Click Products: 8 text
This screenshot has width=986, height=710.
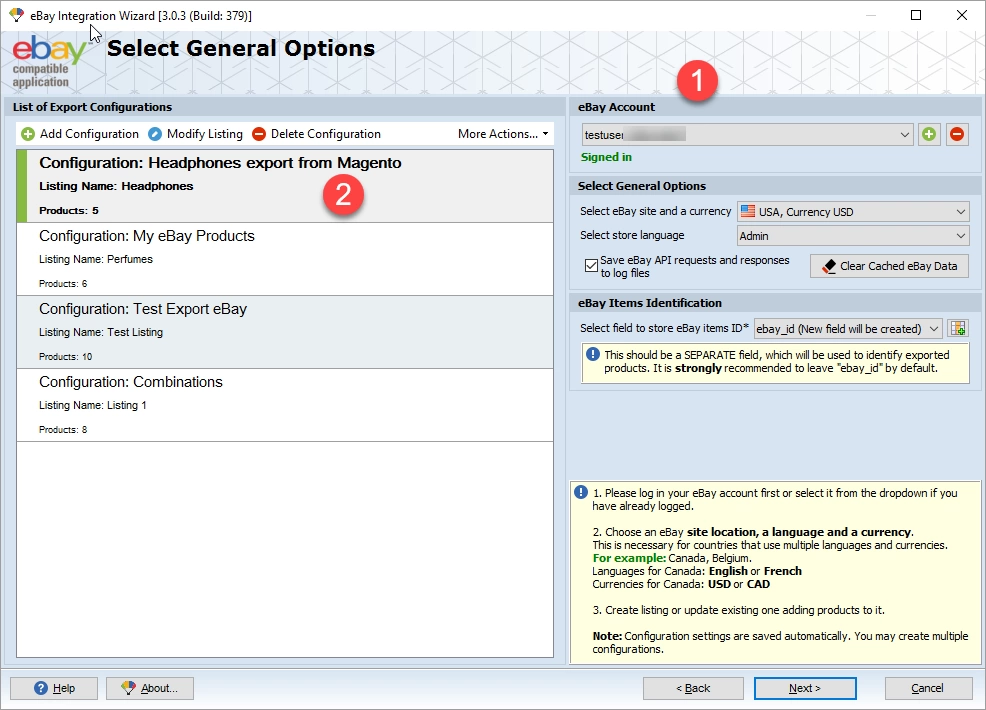[x=63, y=430]
